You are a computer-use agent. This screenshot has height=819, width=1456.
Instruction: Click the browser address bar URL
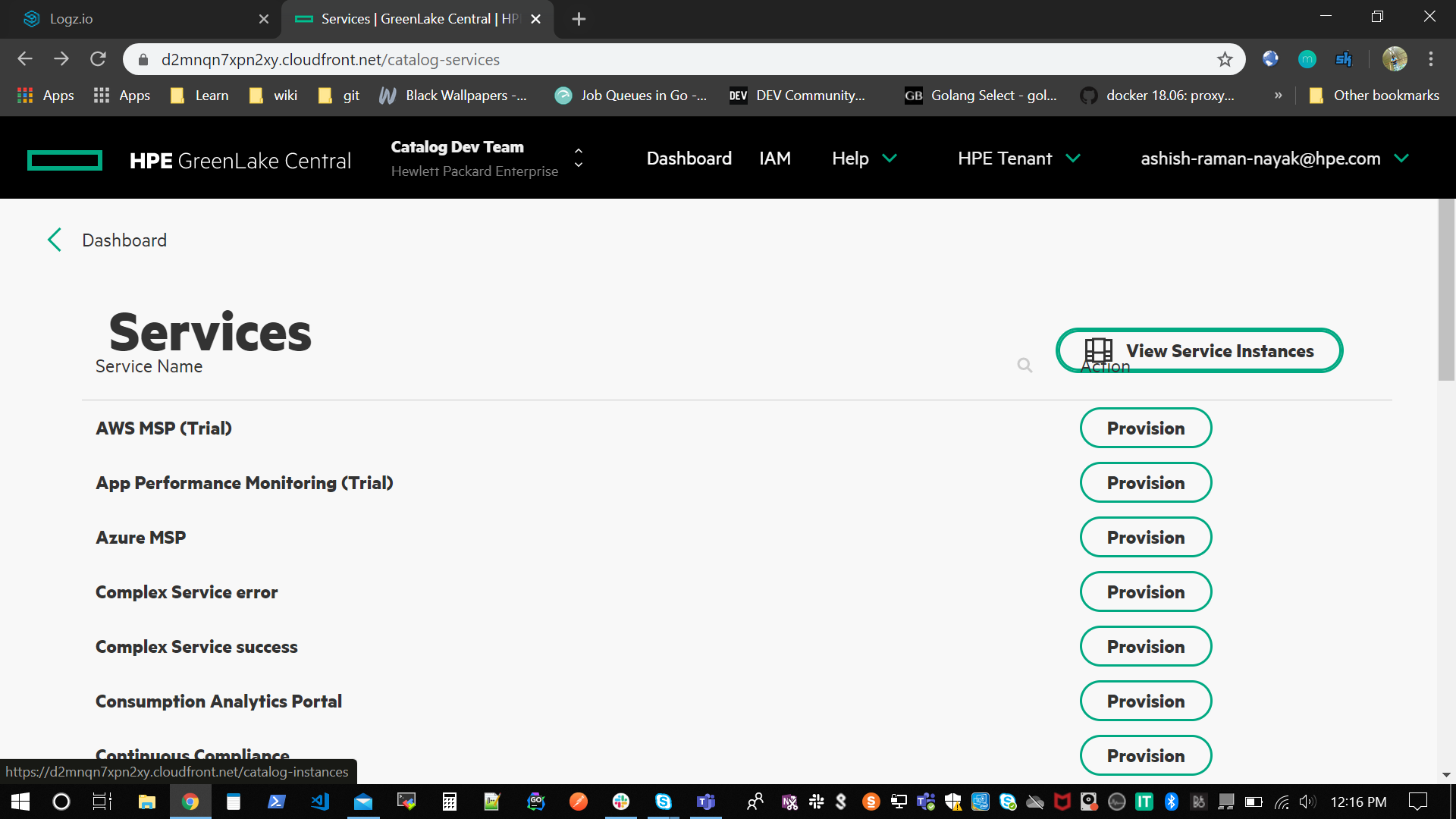point(330,59)
